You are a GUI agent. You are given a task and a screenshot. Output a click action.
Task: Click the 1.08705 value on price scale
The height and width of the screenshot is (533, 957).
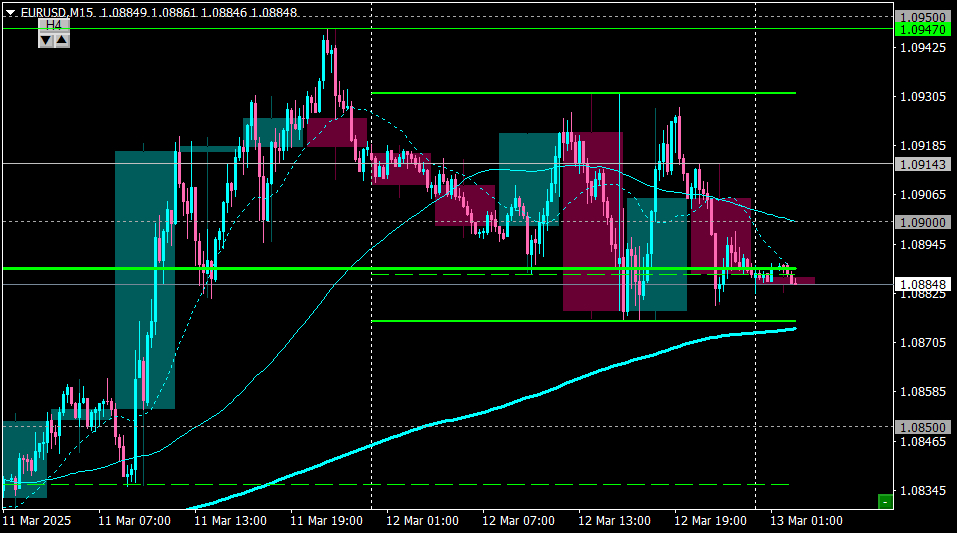tap(923, 343)
